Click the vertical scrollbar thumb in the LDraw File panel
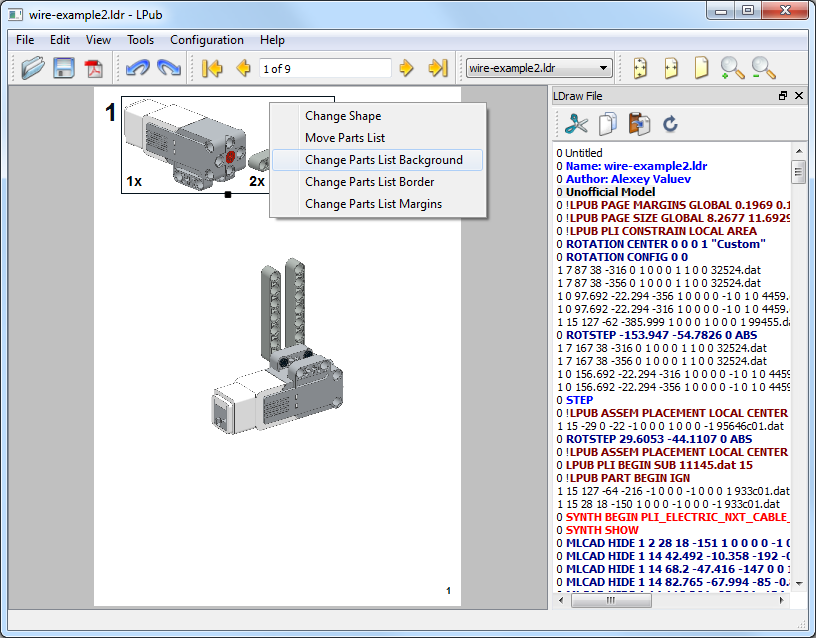 pyautogui.click(x=798, y=172)
